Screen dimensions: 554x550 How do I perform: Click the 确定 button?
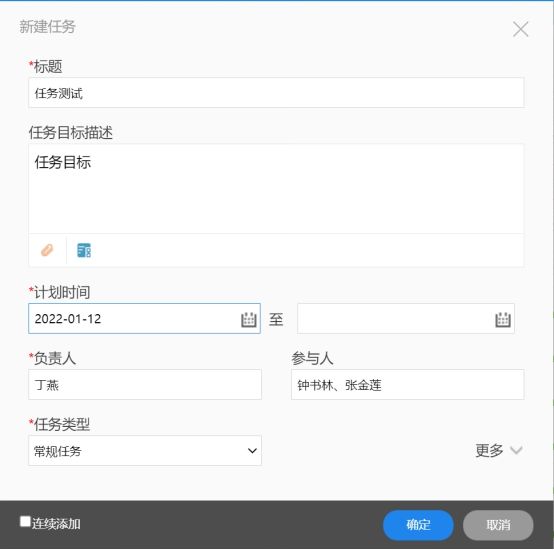(418, 525)
